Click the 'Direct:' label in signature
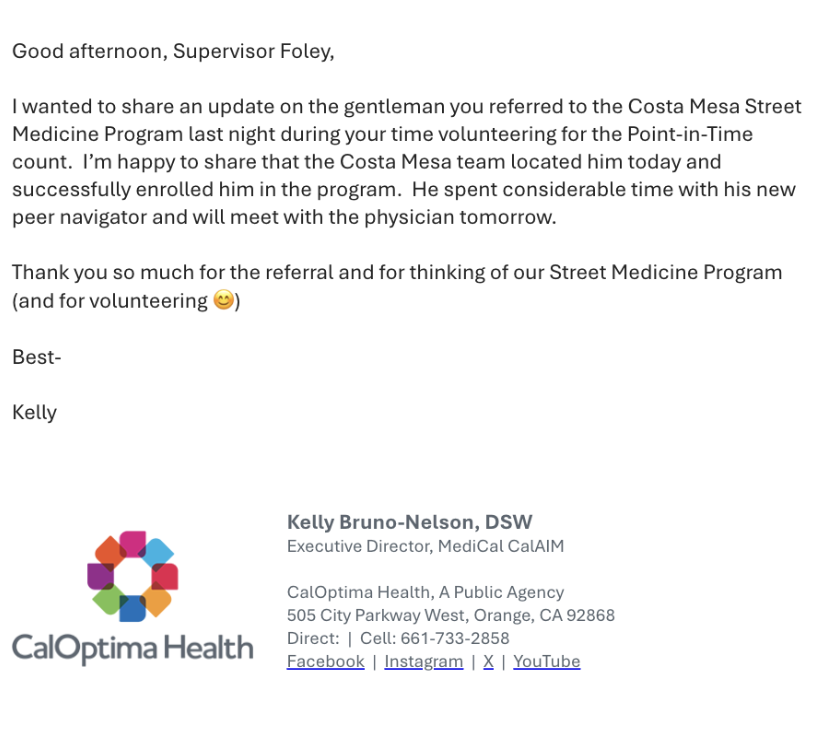 tap(312, 638)
